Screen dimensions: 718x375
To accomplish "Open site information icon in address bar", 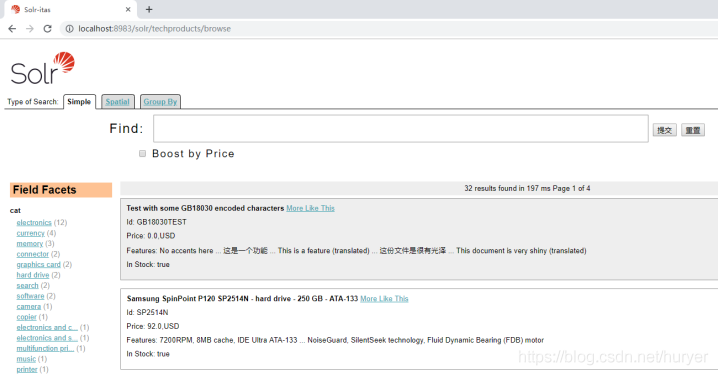I will coord(69,28).
